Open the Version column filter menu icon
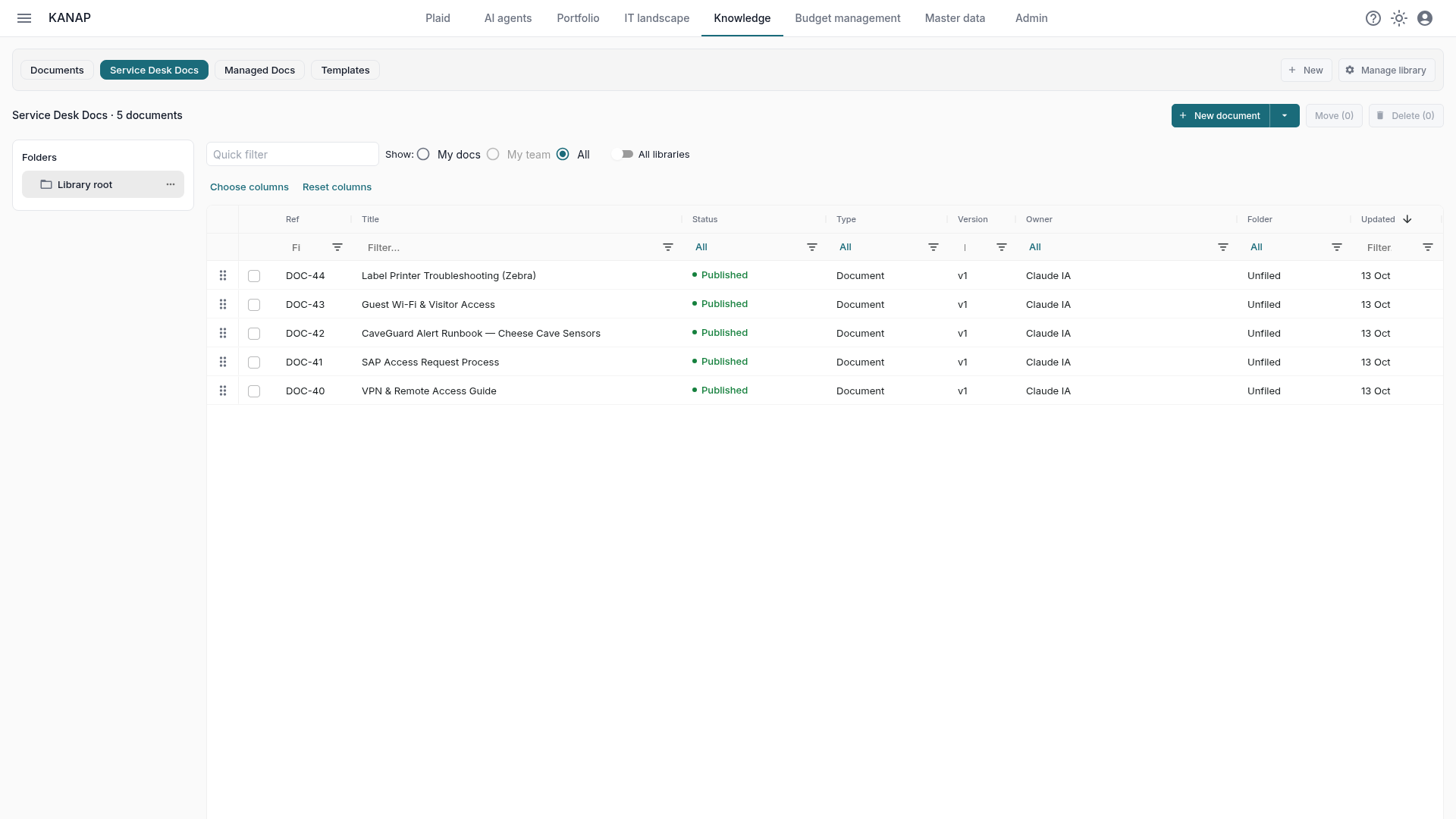The height and width of the screenshot is (819, 1456). pyautogui.click(x=1002, y=247)
